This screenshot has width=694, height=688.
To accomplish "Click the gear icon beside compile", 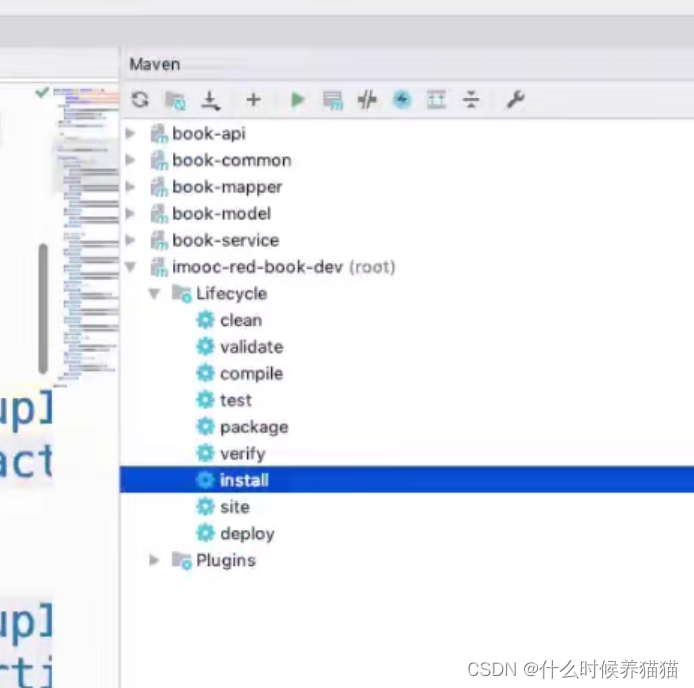I will 205,373.
